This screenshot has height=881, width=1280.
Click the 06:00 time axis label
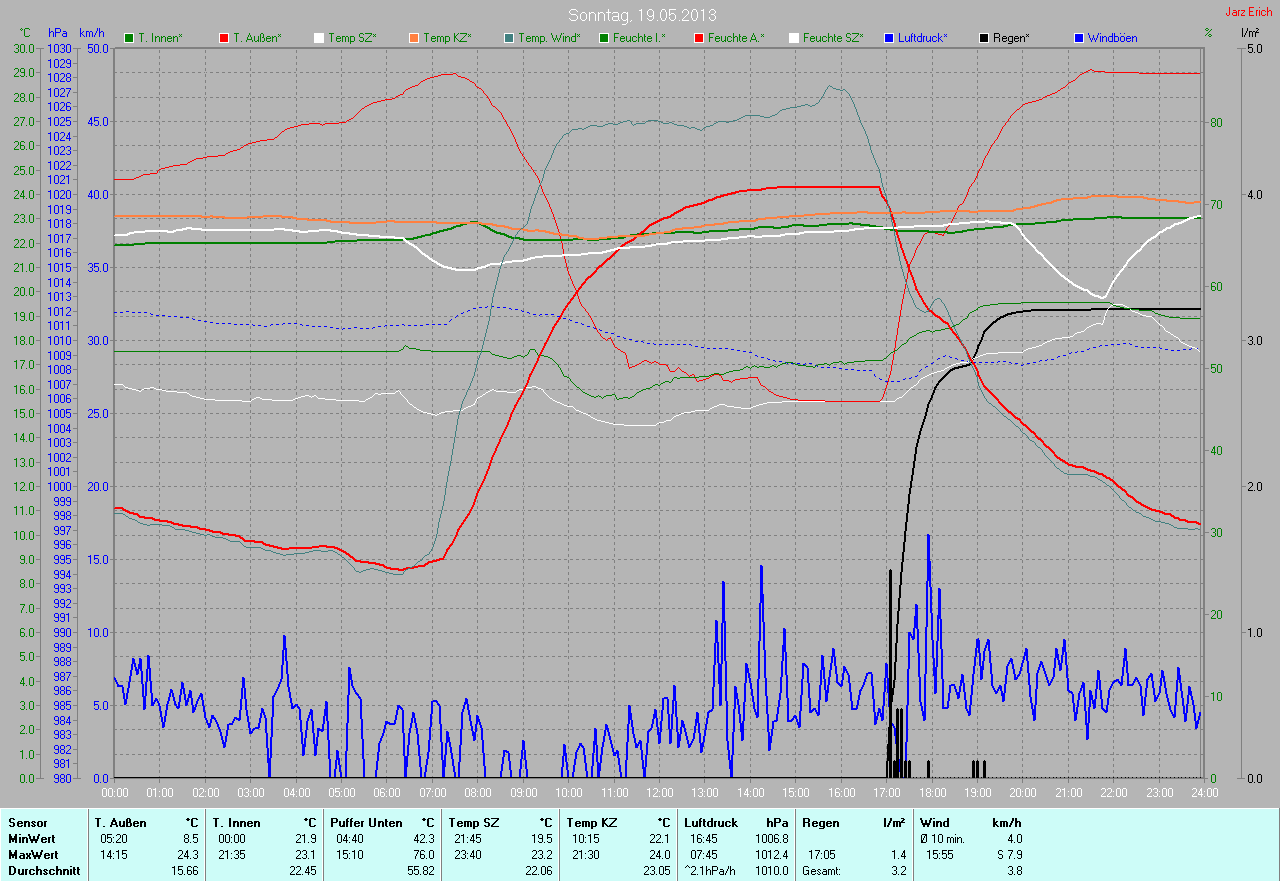(x=387, y=793)
